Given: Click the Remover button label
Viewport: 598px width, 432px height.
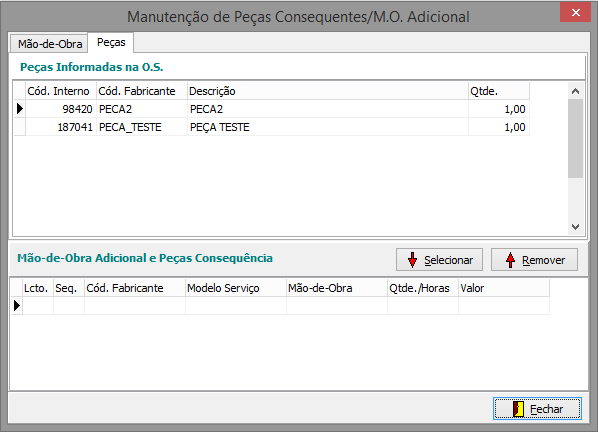Looking at the screenshot, I should [543, 260].
